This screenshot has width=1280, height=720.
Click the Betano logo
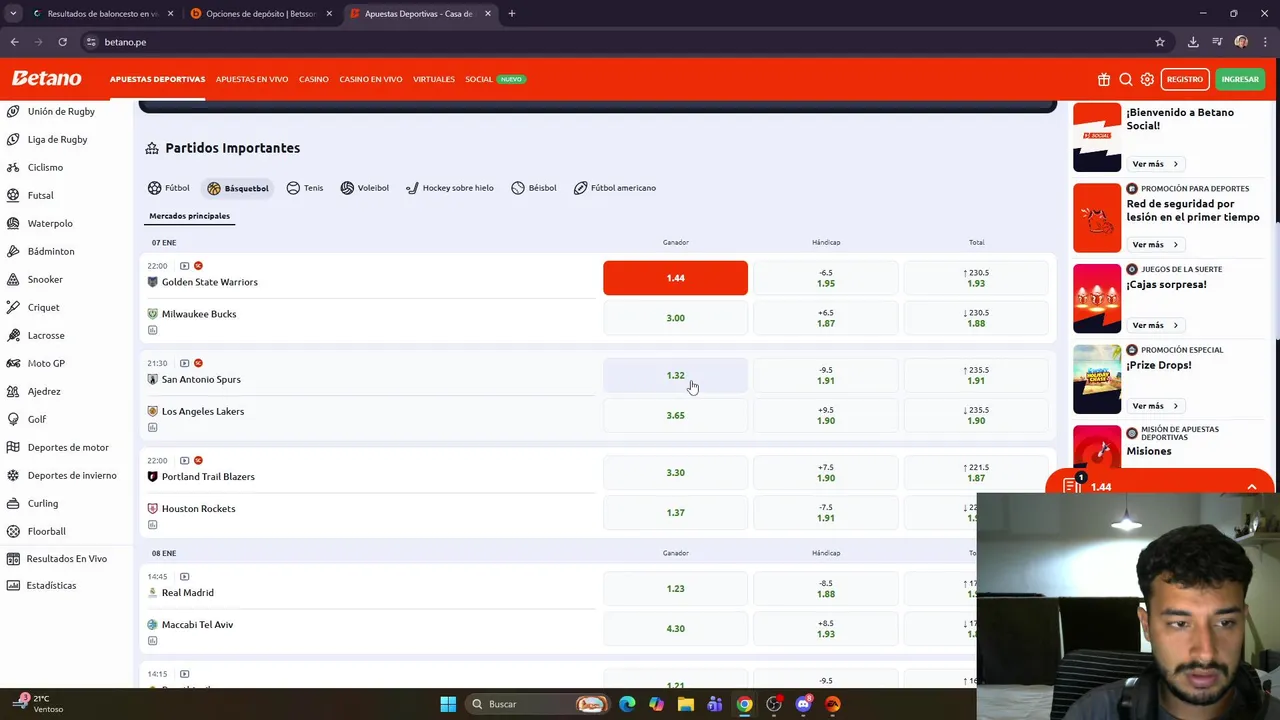pos(46,78)
